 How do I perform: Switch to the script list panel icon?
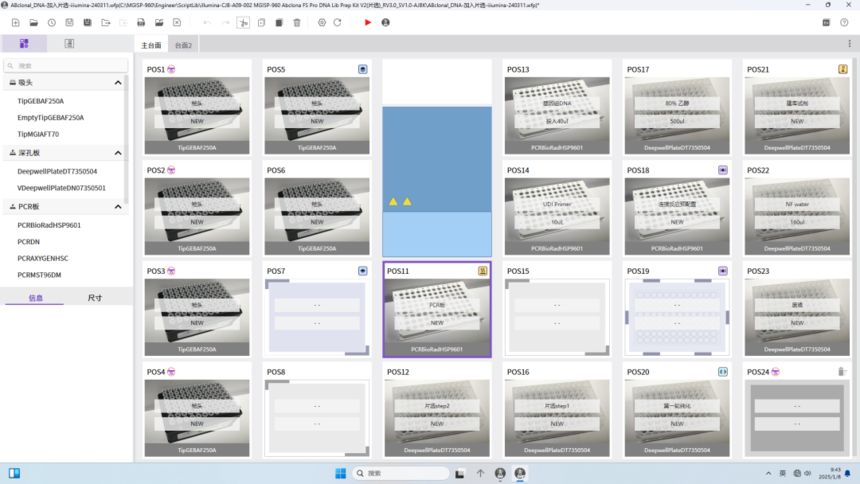[69, 43]
